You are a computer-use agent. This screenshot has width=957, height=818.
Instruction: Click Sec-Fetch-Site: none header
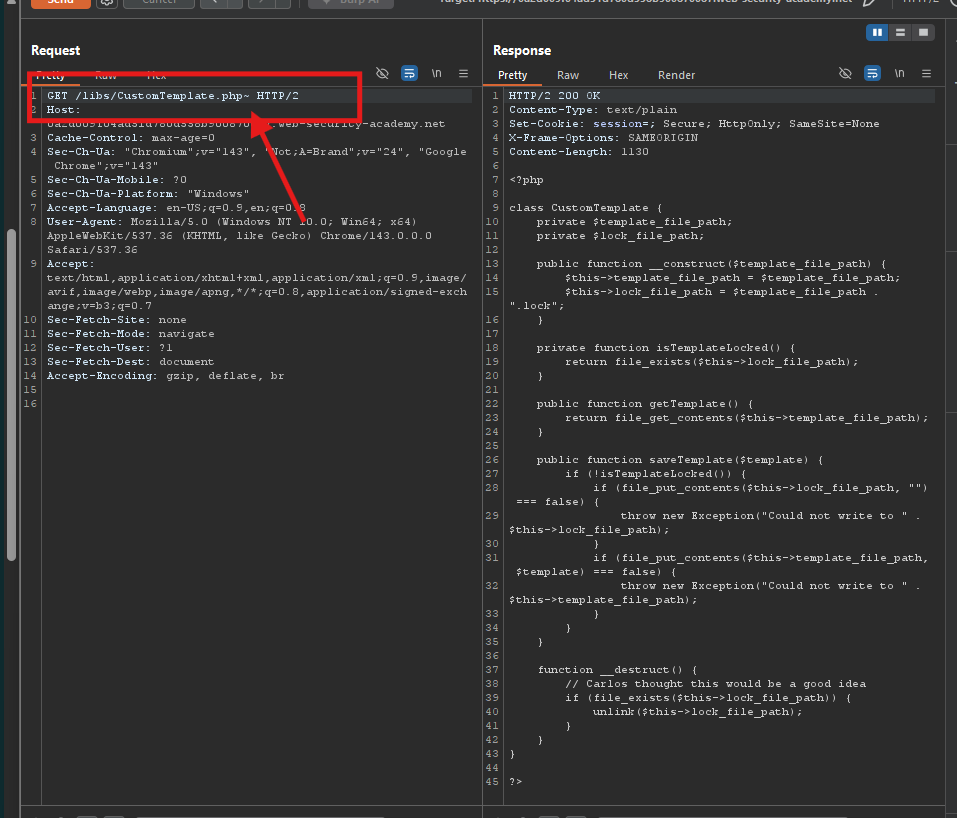pyautogui.click(x=117, y=320)
